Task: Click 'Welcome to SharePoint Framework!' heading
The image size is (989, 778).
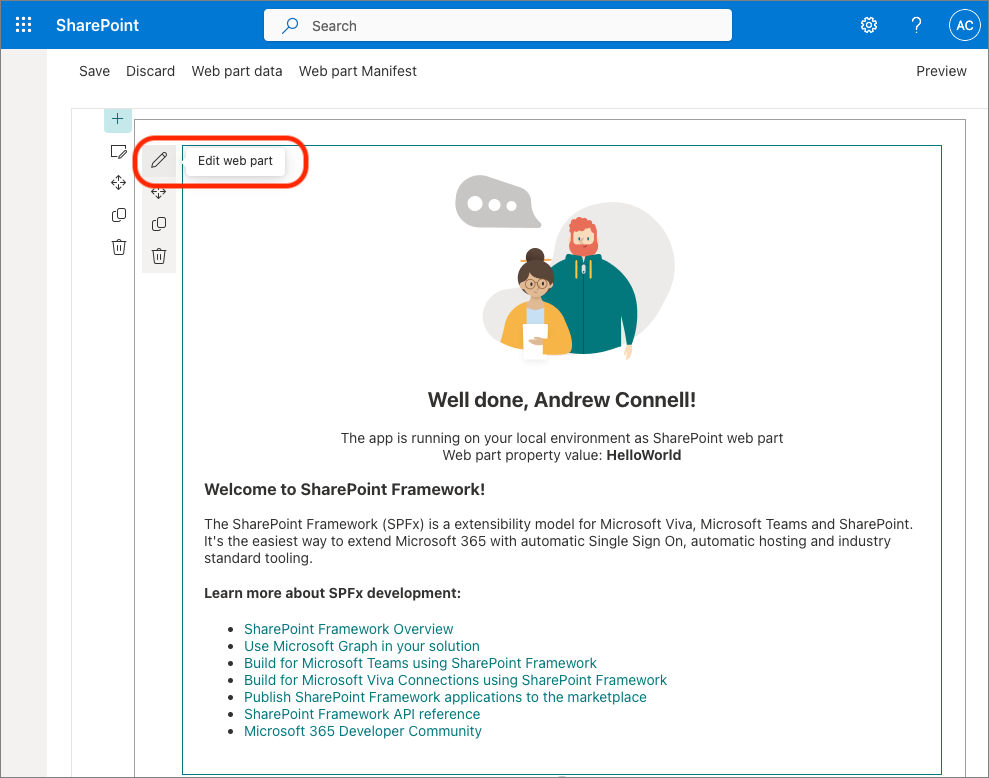Action: [344, 490]
